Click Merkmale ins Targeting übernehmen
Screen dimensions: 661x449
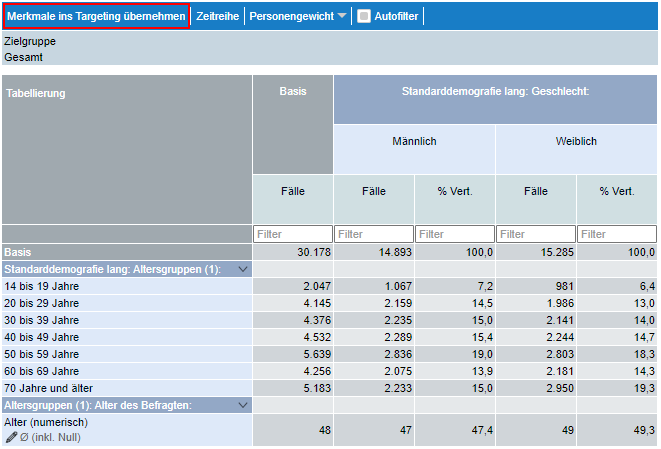pos(96,16)
